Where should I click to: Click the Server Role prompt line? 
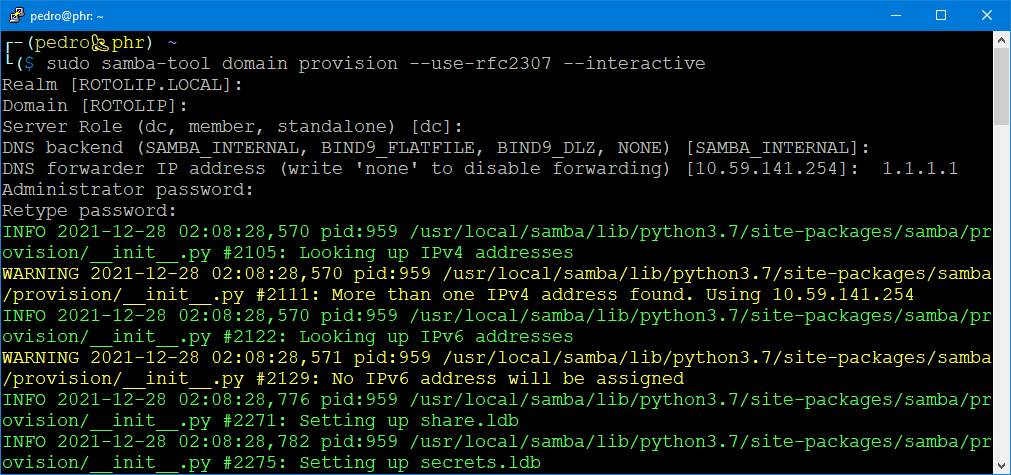[232, 127]
